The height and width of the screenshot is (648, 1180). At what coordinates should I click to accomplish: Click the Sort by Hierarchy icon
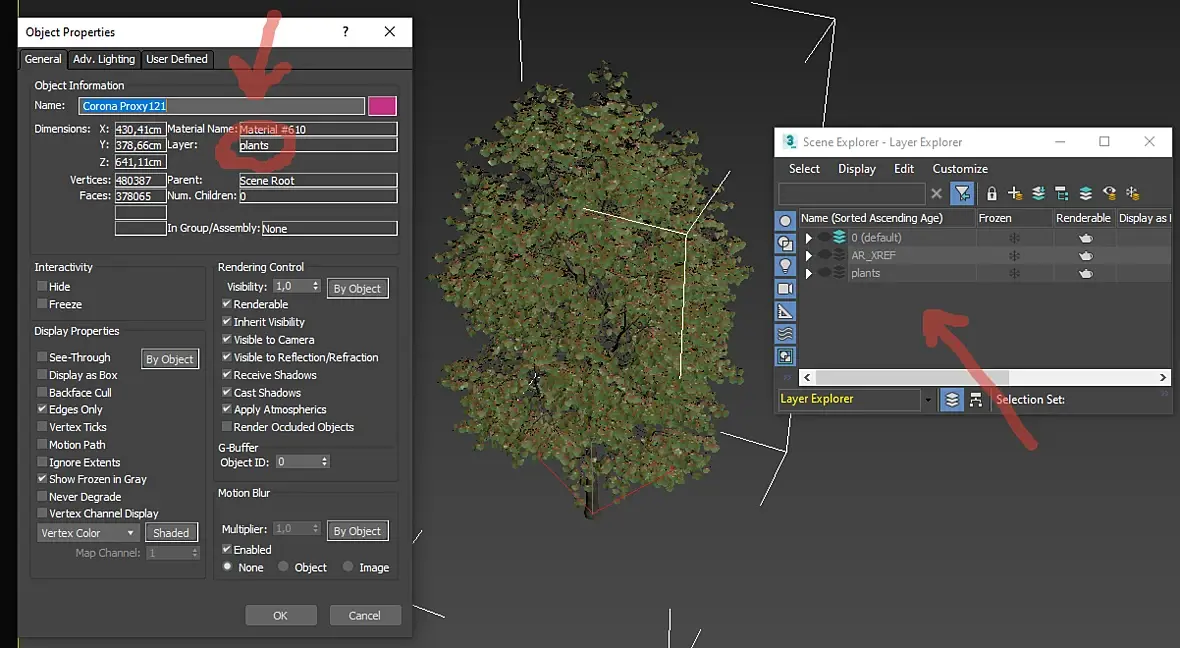pyautogui.click(x=975, y=399)
